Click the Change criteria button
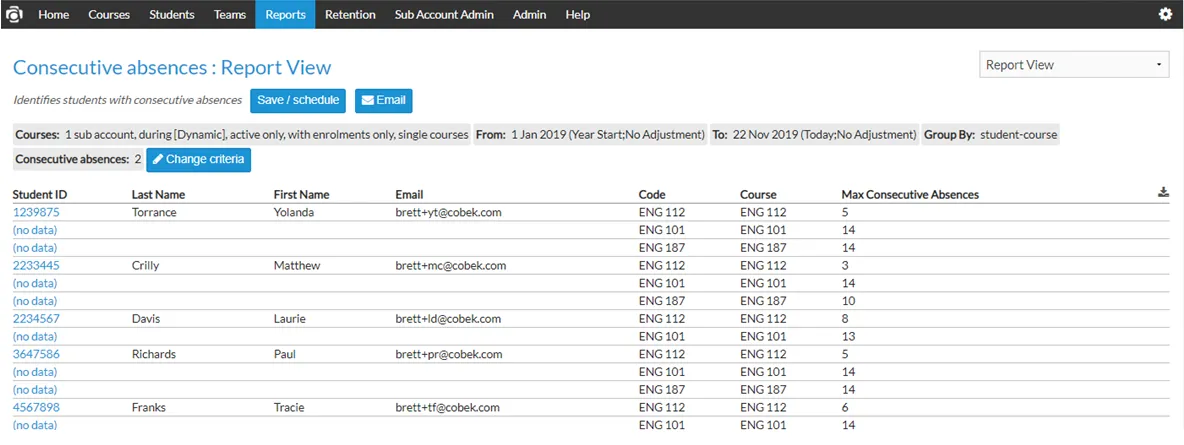 (x=199, y=159)
